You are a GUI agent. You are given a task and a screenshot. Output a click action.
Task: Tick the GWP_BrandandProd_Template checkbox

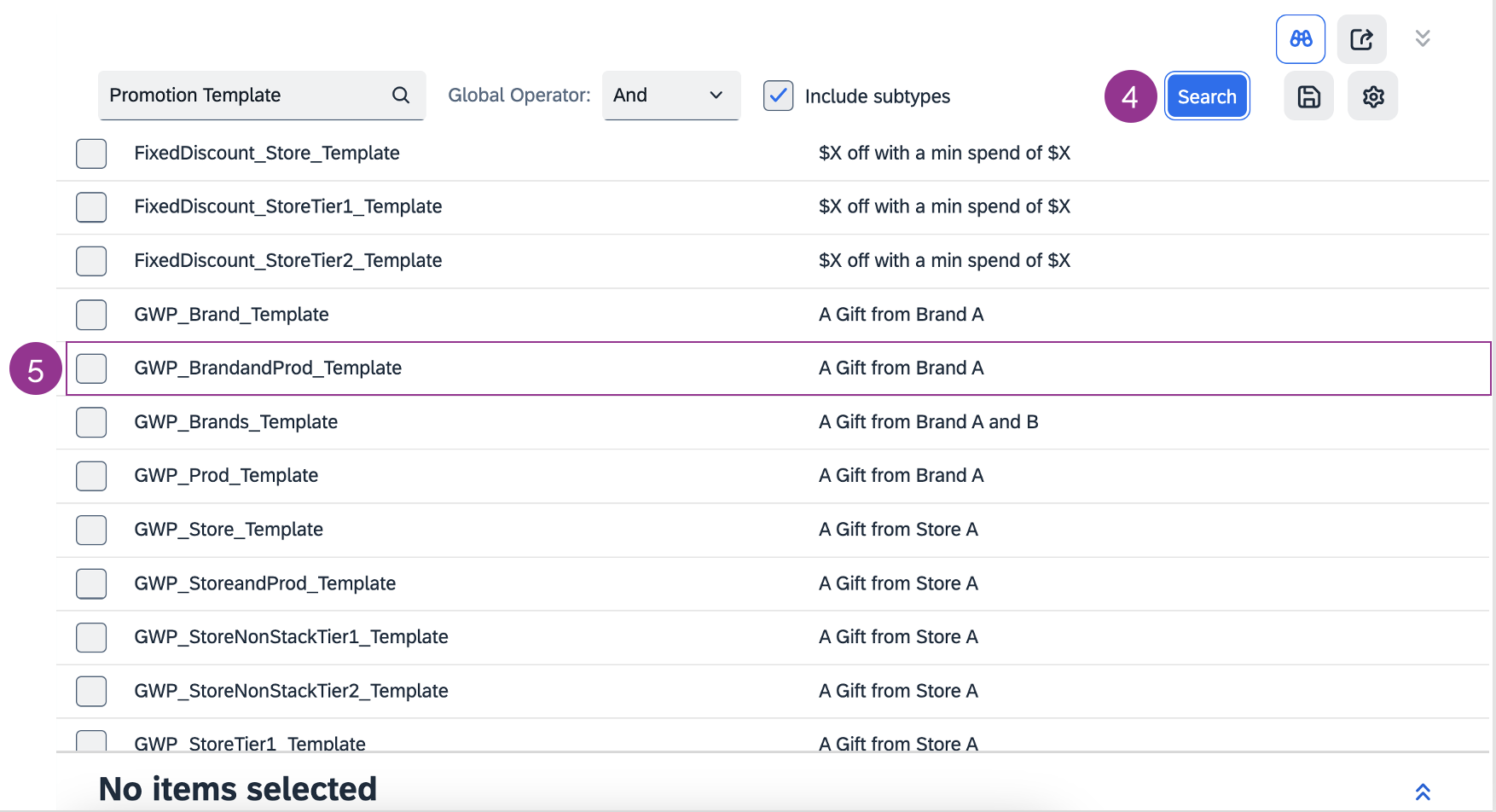point(91,368)
